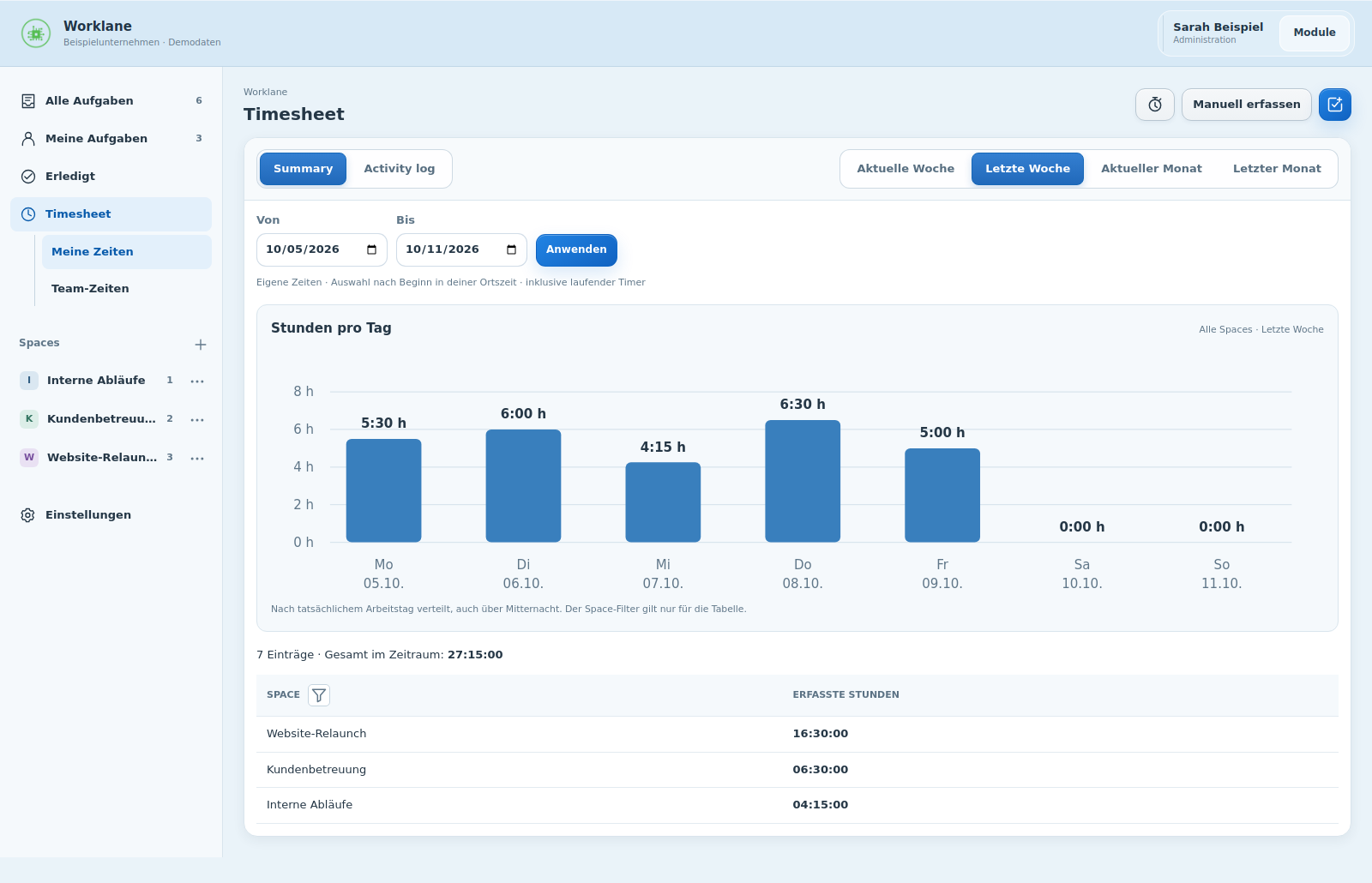Select the Letzter Monat range
Screen dimensions: 1372x883
1277,169
